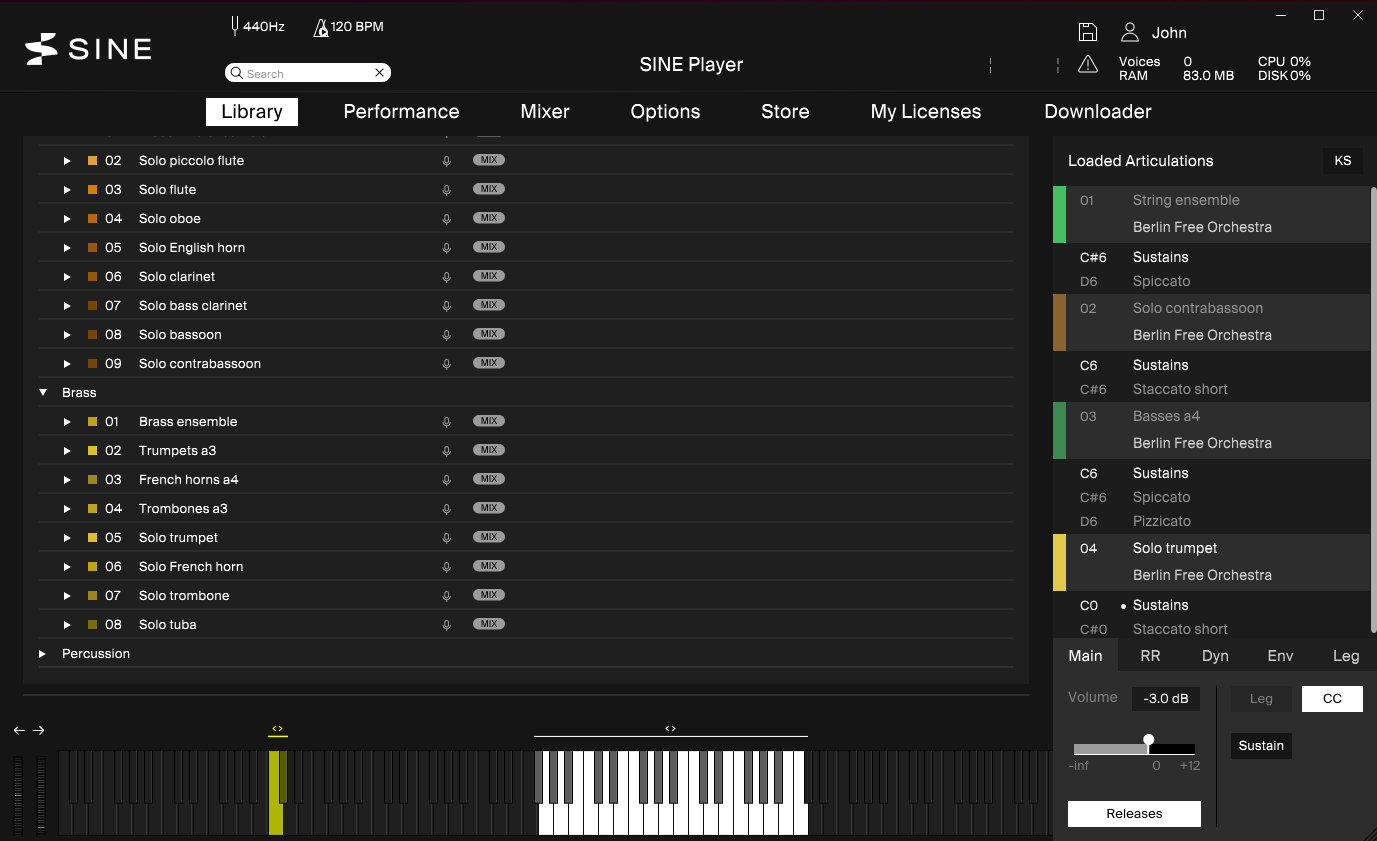Expand the Solo oboe row
1377x841 pixels.
(x=67, y=219)
